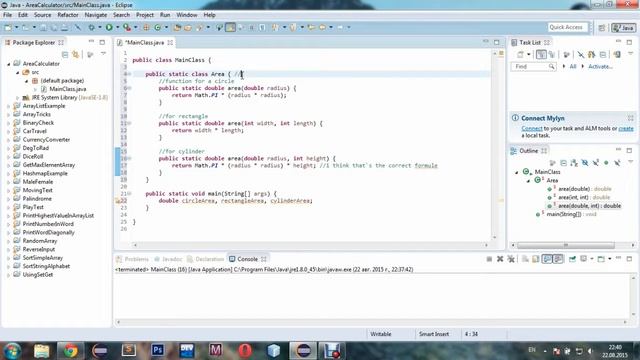Expand JRE System Library node
The height and width of the screenshot is (360, 640).
(18, 98)
